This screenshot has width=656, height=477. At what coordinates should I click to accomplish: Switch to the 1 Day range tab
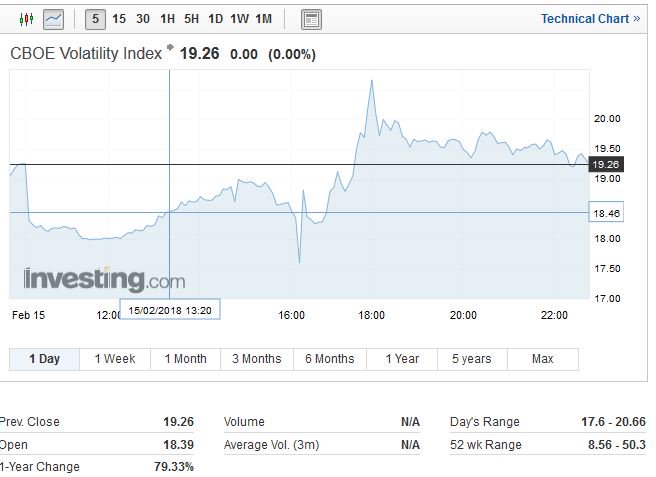point(44,359)
